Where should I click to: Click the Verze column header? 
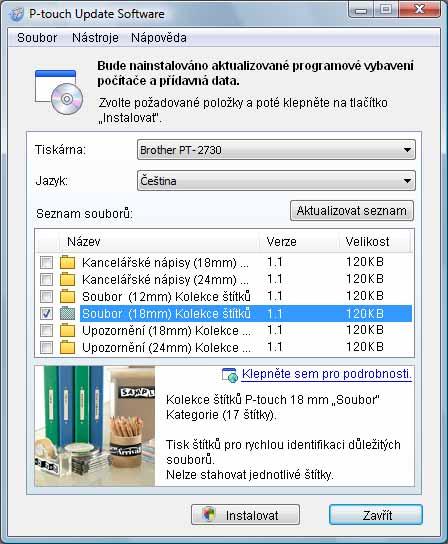point(299,241)
